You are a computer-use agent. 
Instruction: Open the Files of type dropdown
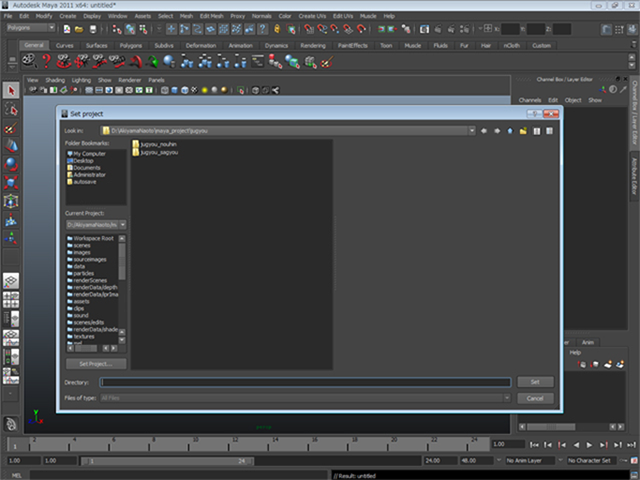tap(507, 398)
